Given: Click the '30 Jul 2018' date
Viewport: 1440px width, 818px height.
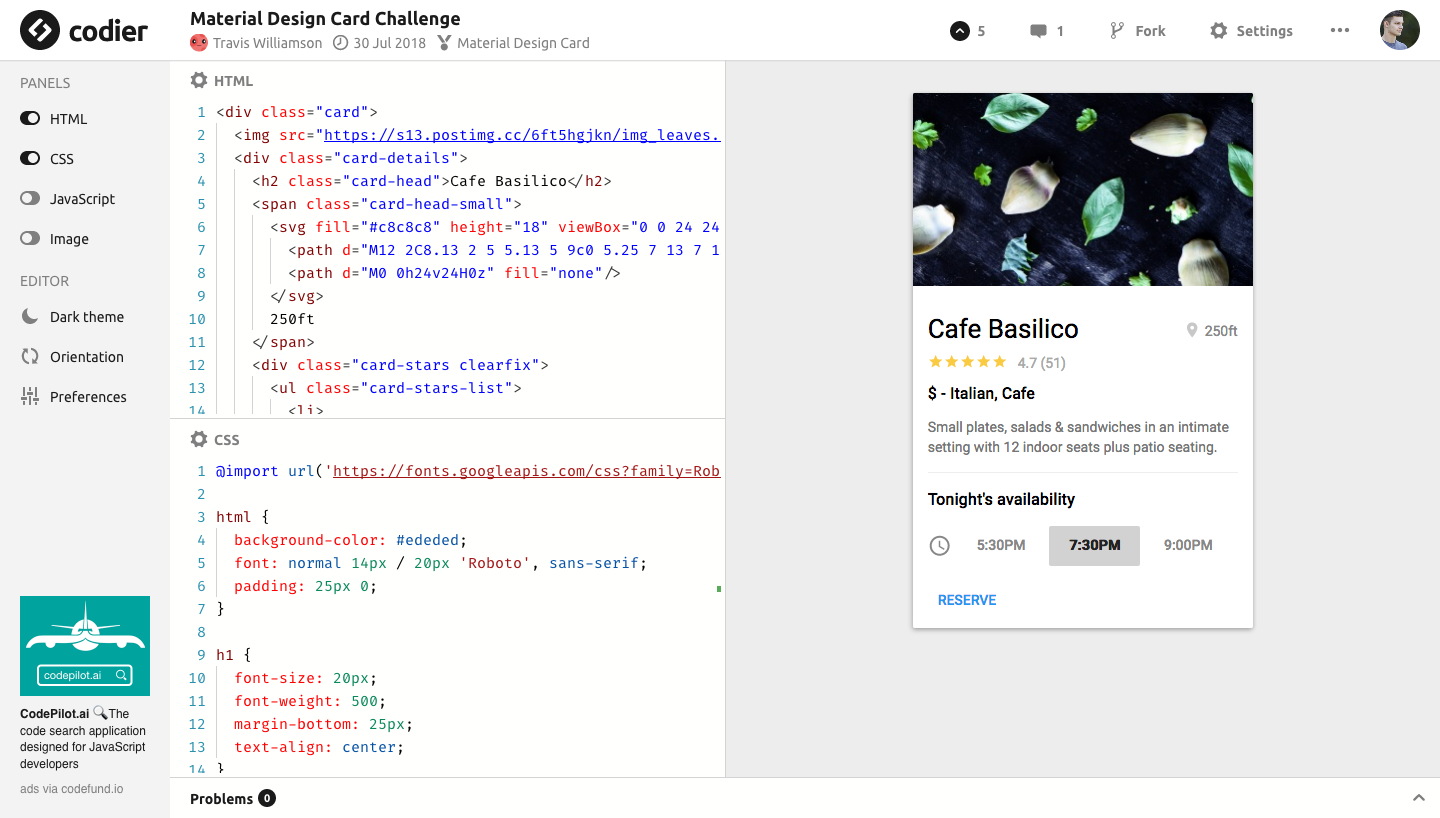Looking at the screenshot, I should tap(389, 43).
